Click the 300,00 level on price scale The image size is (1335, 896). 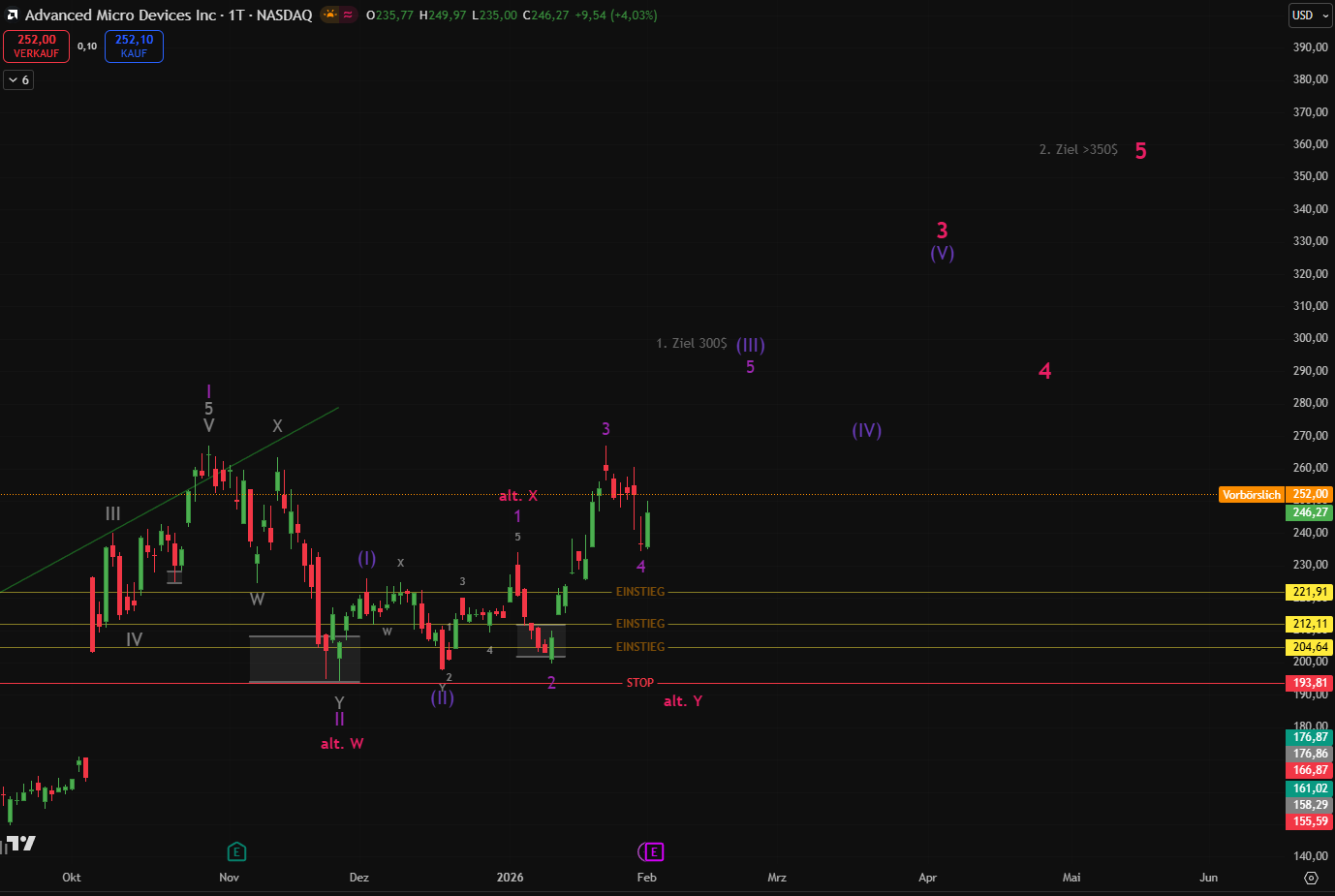coord(1310,338)
